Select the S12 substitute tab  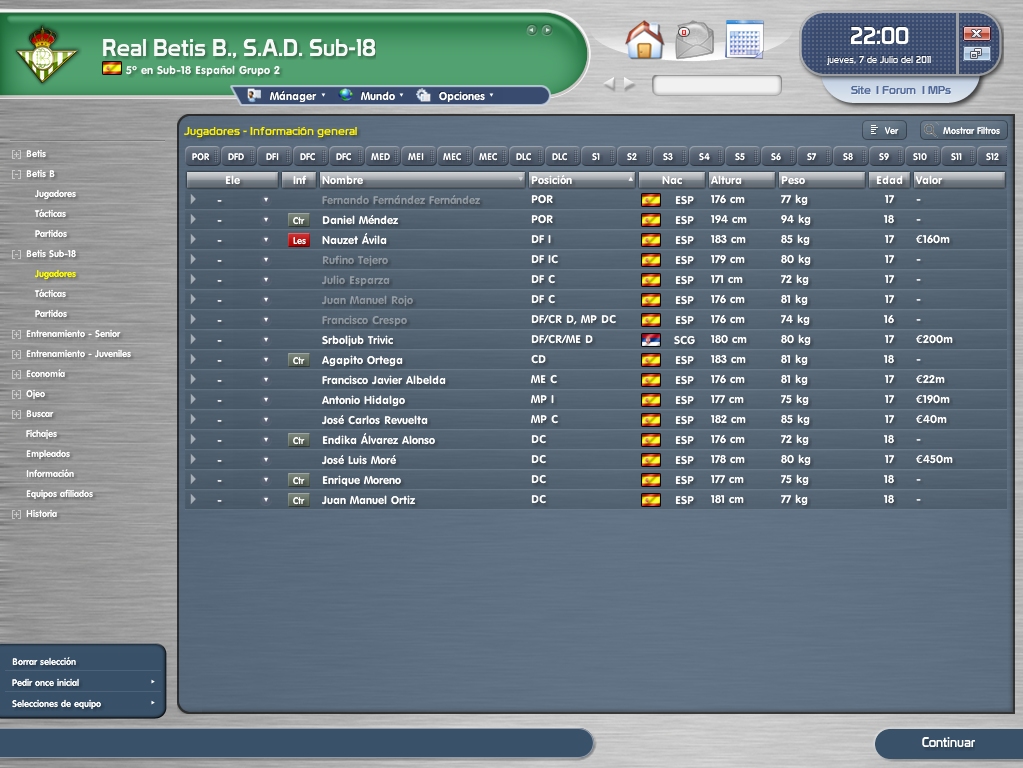pos(992,157)
